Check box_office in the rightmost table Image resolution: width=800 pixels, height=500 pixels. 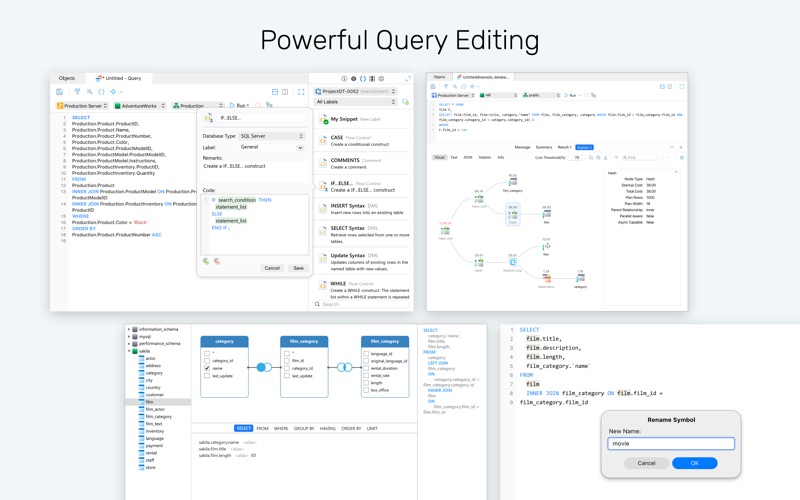click(366, 390)
